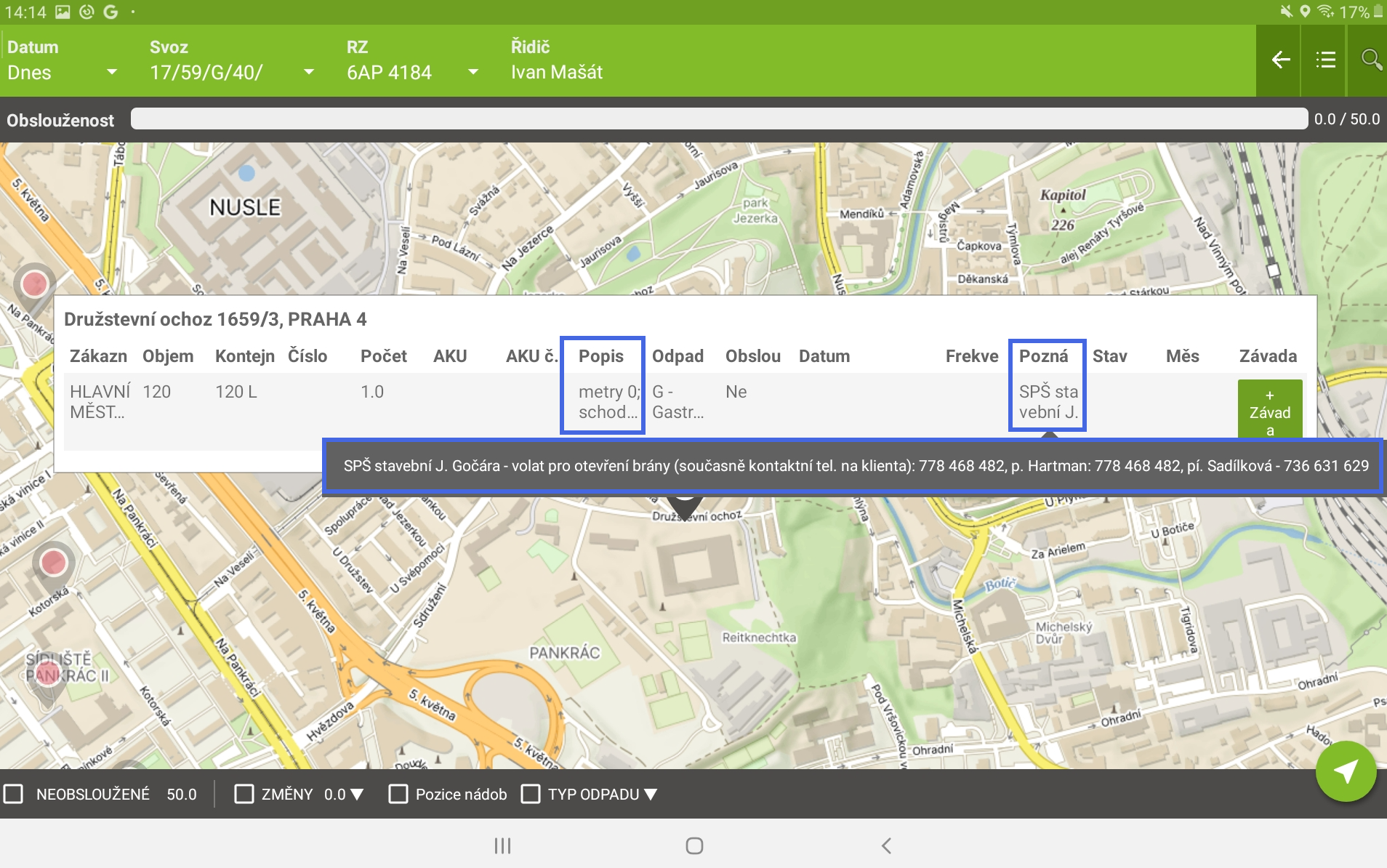The image size is (1387, 868).
Task: Click Frekve column header
Action: click(x=972, y=356)
